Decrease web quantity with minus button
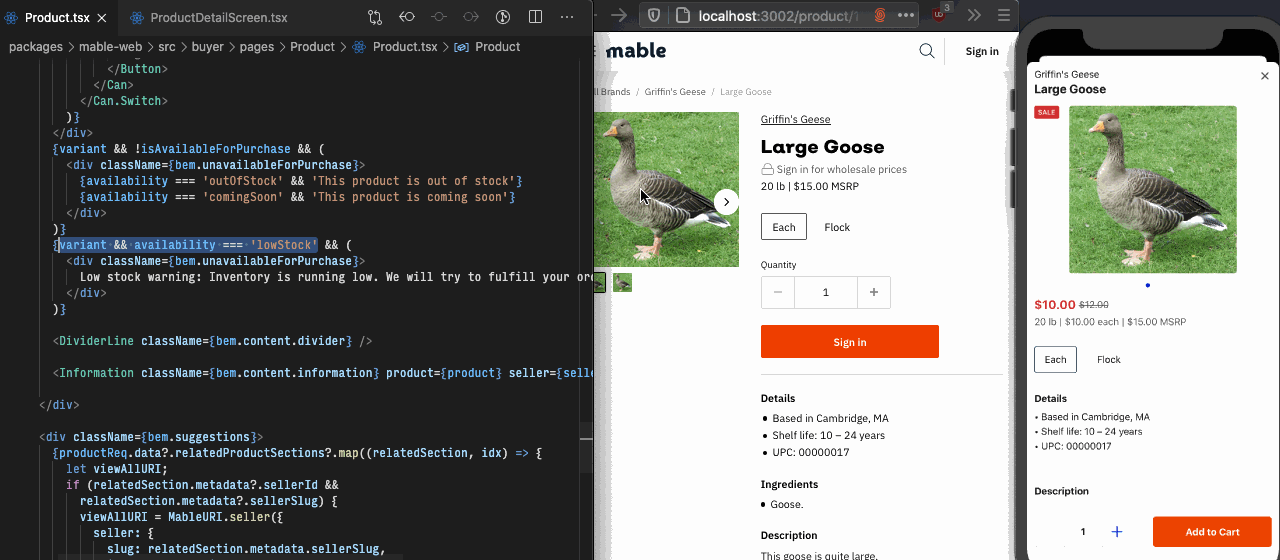1280x560 pixels. coord(778,292)
